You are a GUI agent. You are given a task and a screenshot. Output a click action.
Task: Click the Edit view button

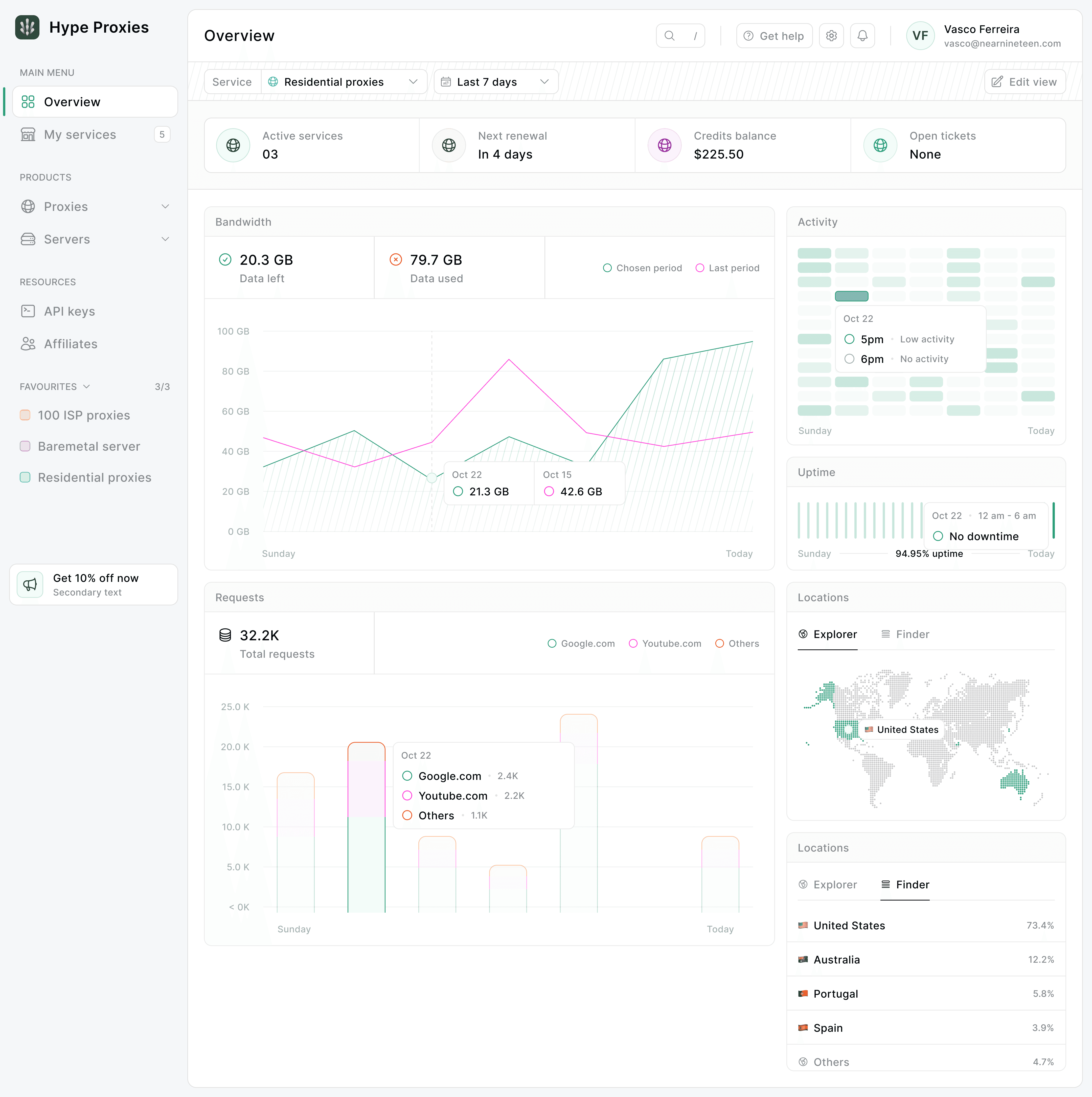pos(1025,82)
